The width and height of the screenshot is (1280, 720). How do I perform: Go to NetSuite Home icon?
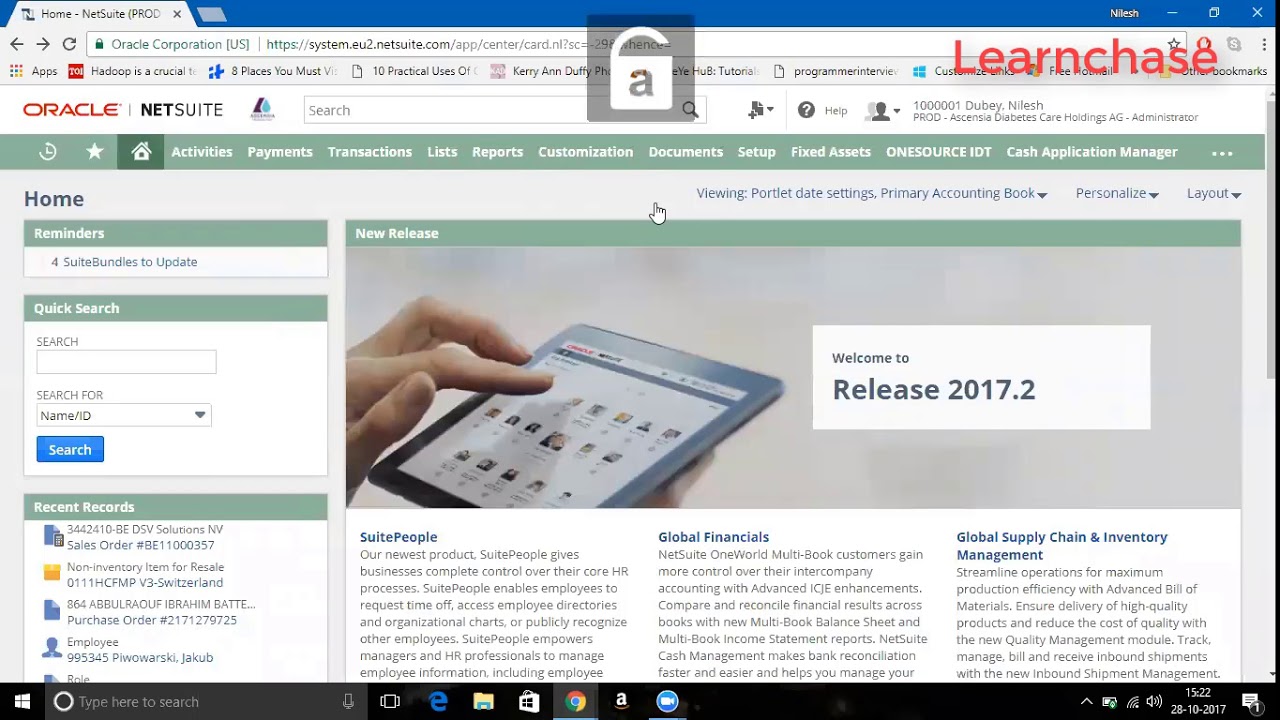(141, 152)
